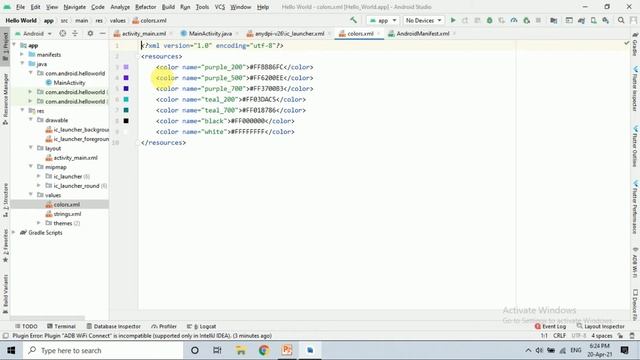
Task: Open File Explorer from the taskbar
Action: 241,350
